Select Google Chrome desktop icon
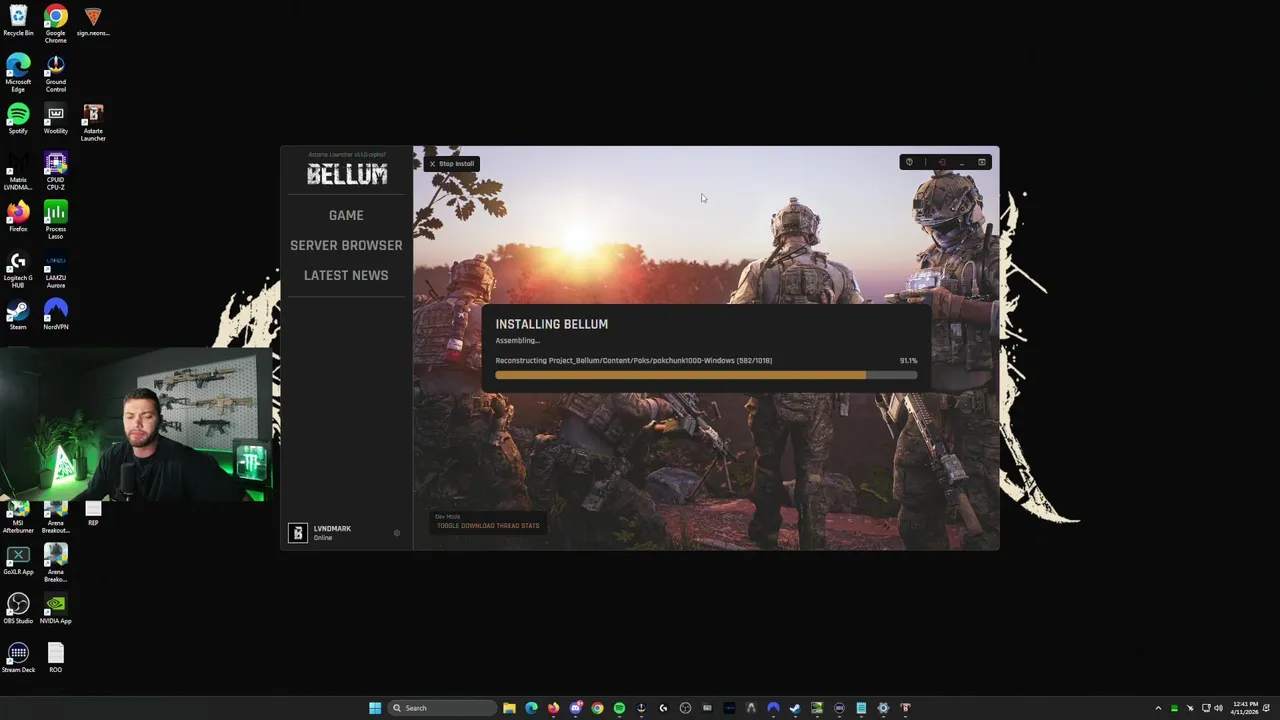This screenshot has height=720, width=1280. tap(56, 24)
